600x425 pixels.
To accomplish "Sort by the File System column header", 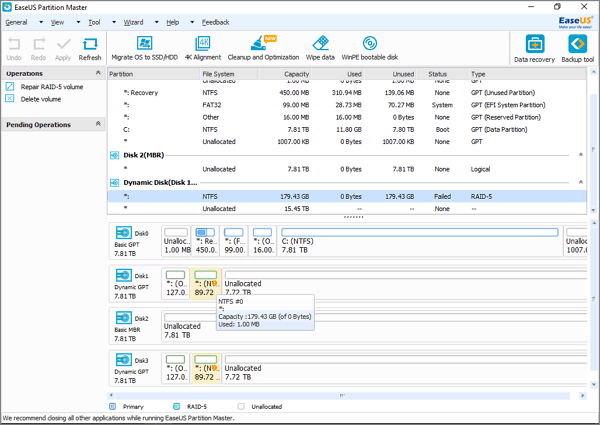I will pyautogui.click(x=229, y=74).
